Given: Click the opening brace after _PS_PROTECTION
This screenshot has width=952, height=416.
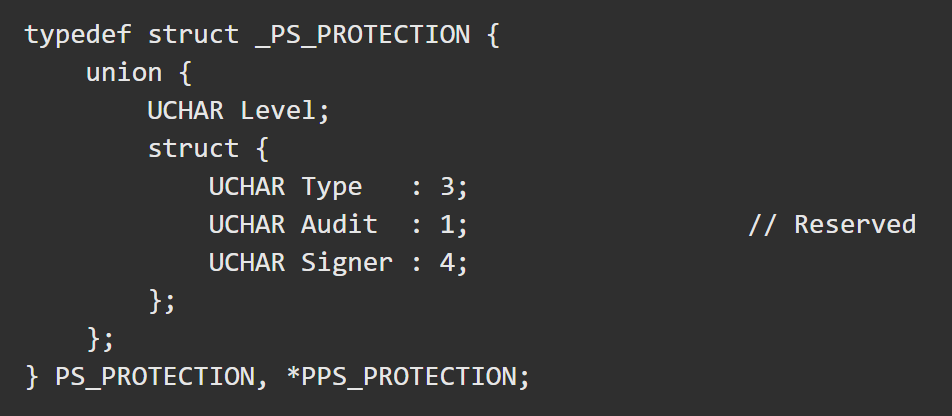Looking at the screenshot, I should point(492,35).
